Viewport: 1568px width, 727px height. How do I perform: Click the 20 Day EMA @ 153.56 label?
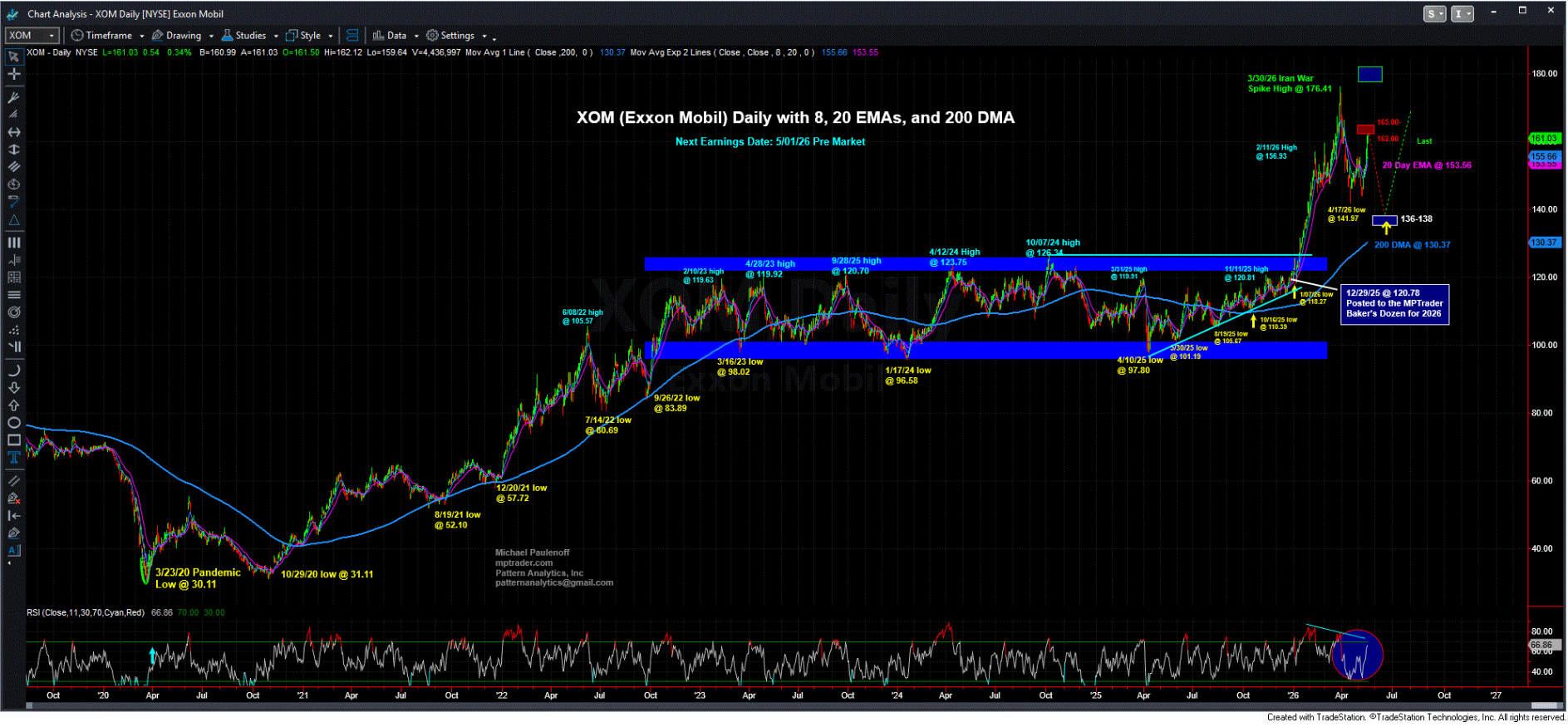[1427, 165]
